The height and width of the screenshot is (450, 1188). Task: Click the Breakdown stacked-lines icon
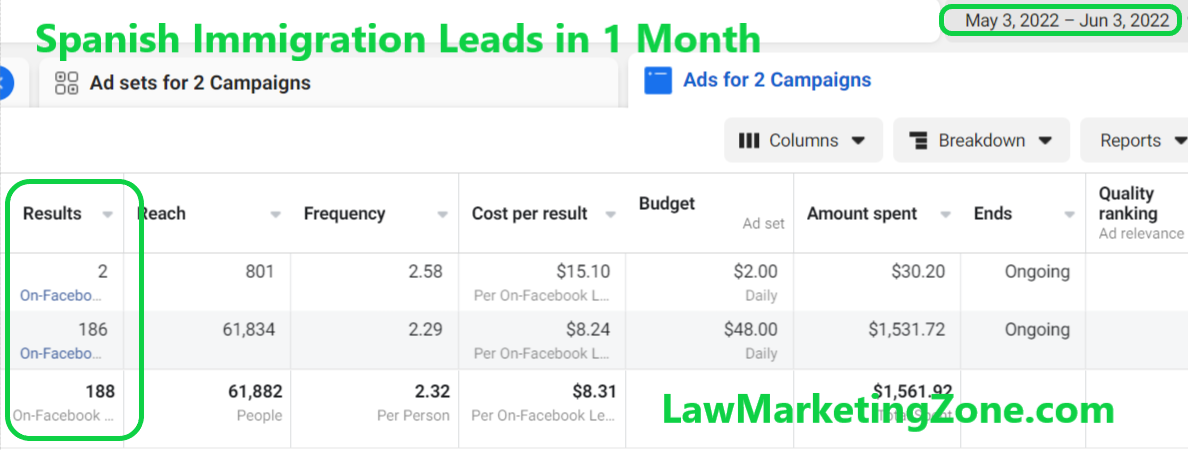coord(919,140)
